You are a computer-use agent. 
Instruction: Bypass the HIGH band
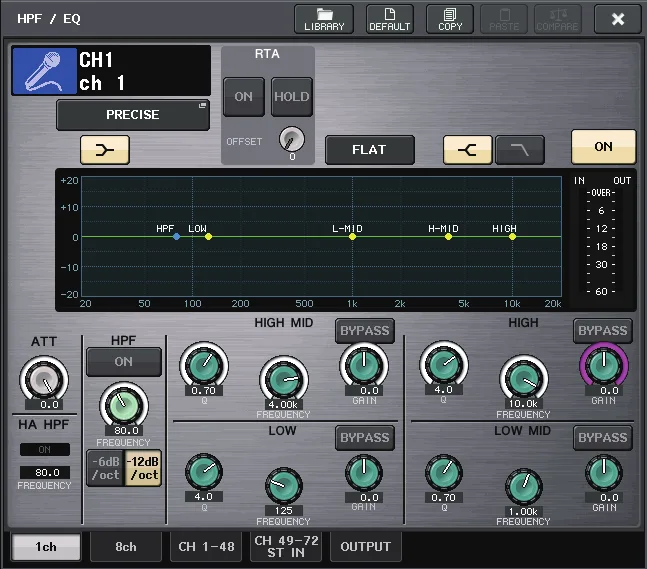click(x=603, y=331)
